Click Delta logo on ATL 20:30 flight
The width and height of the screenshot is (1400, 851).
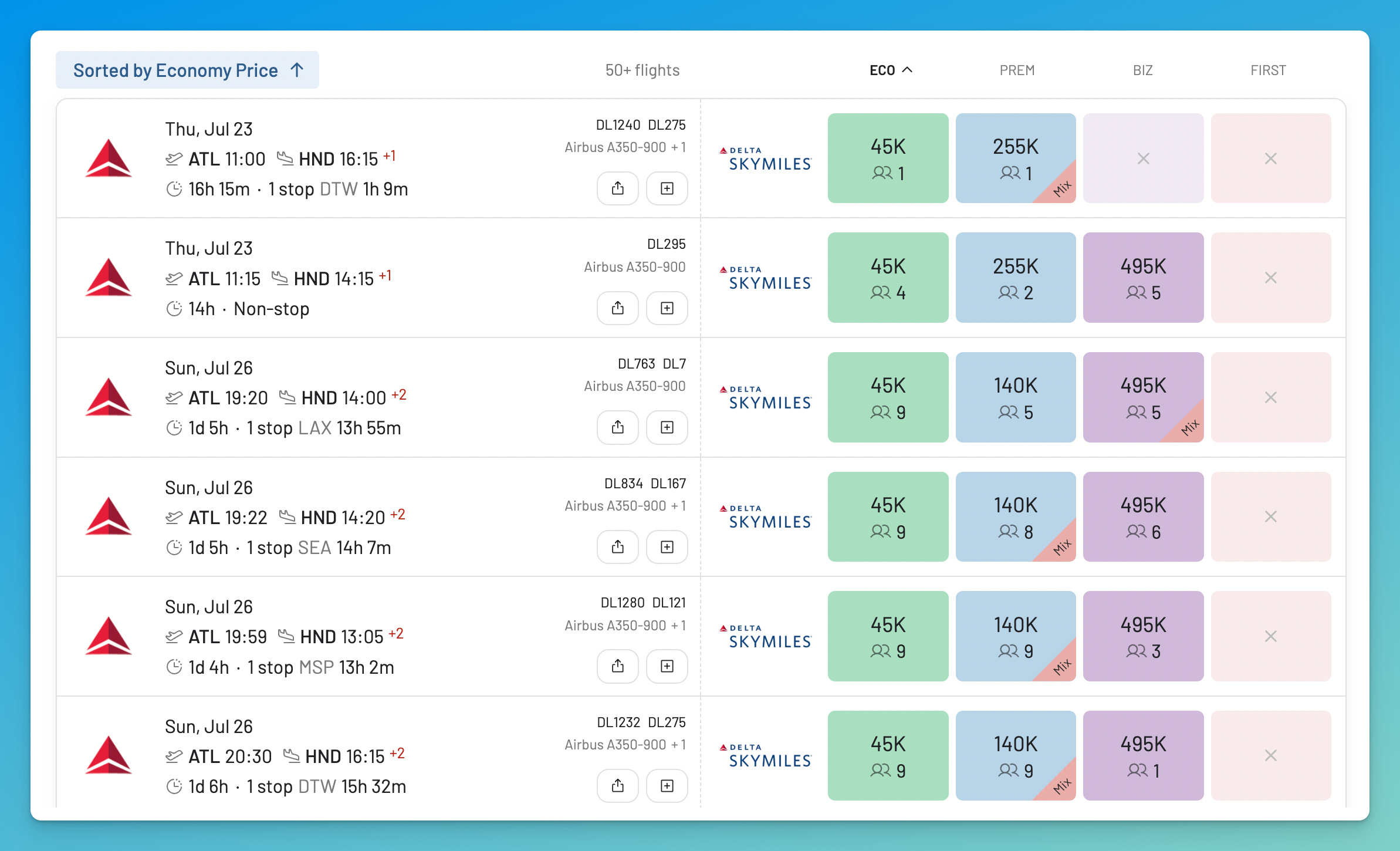[109, 755]
